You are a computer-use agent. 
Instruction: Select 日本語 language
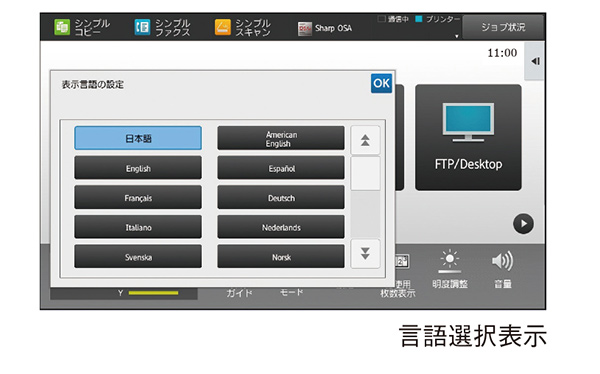(x=138, y=138)
